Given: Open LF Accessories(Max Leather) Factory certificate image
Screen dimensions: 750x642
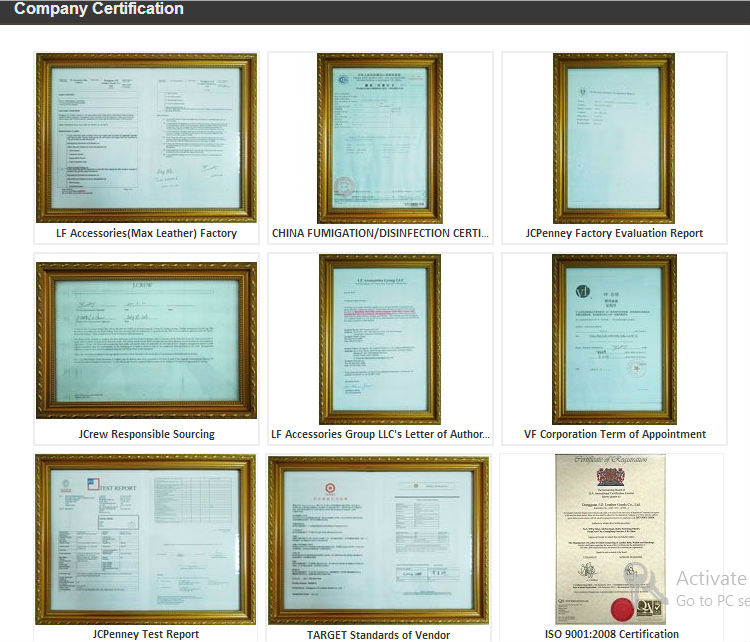Looking at the screenshot, I should pyautogui.click(x=146, y=138).
